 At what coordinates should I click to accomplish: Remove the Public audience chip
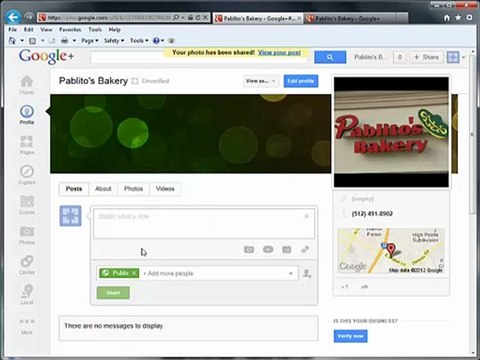[x=134, y=273]
